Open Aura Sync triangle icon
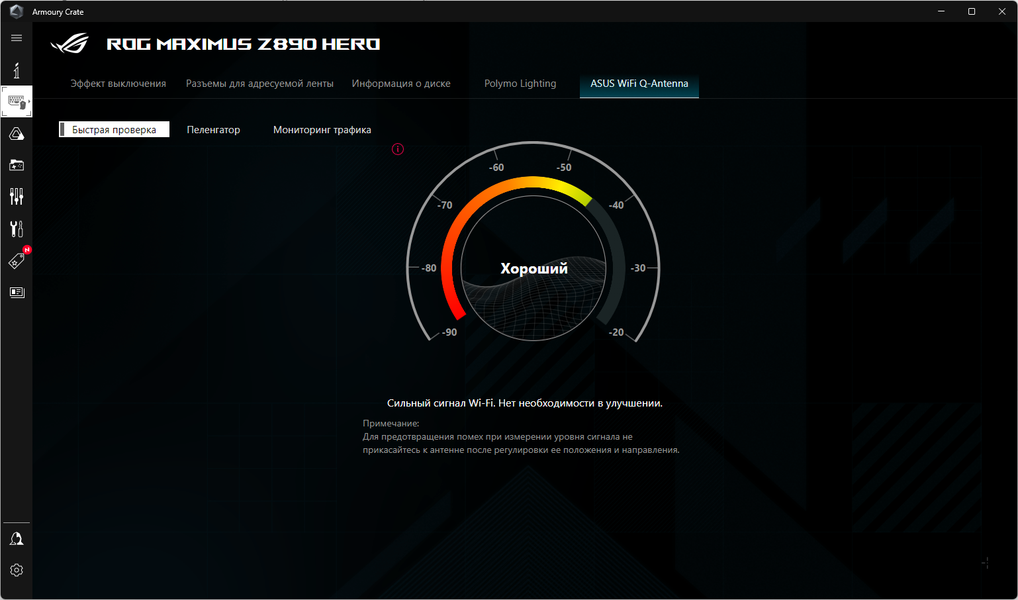This screenshot has height=600, width=1018. [x=16, y=134]
